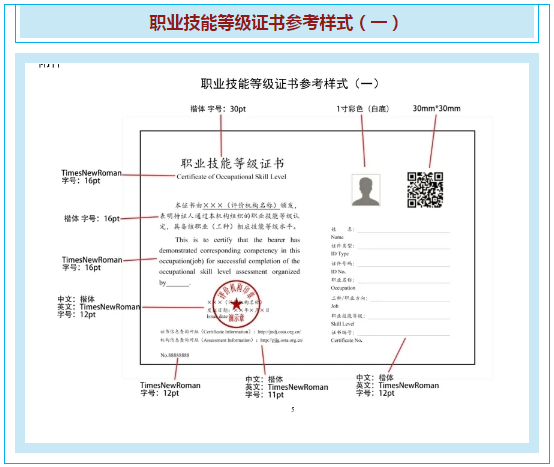This screenshot has height=467, width=554.
Task: Click the portrait photo placeholder
Action: [366, 190]
